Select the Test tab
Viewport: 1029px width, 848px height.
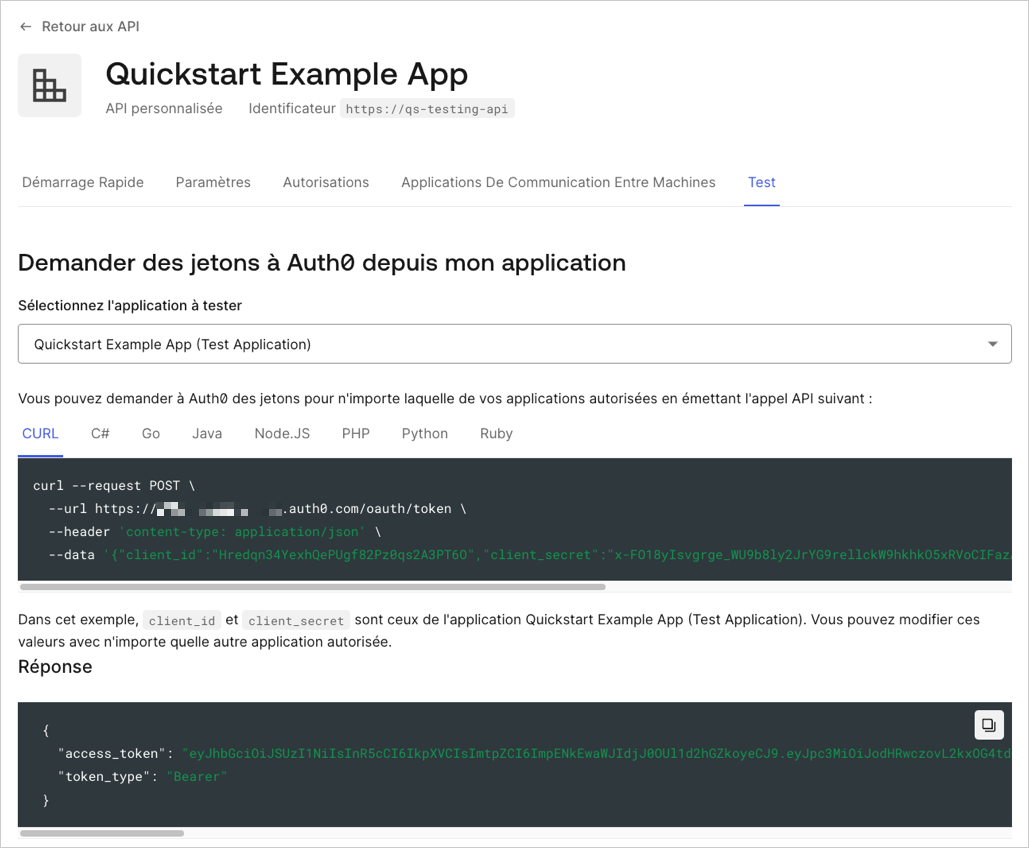point(762,182)
